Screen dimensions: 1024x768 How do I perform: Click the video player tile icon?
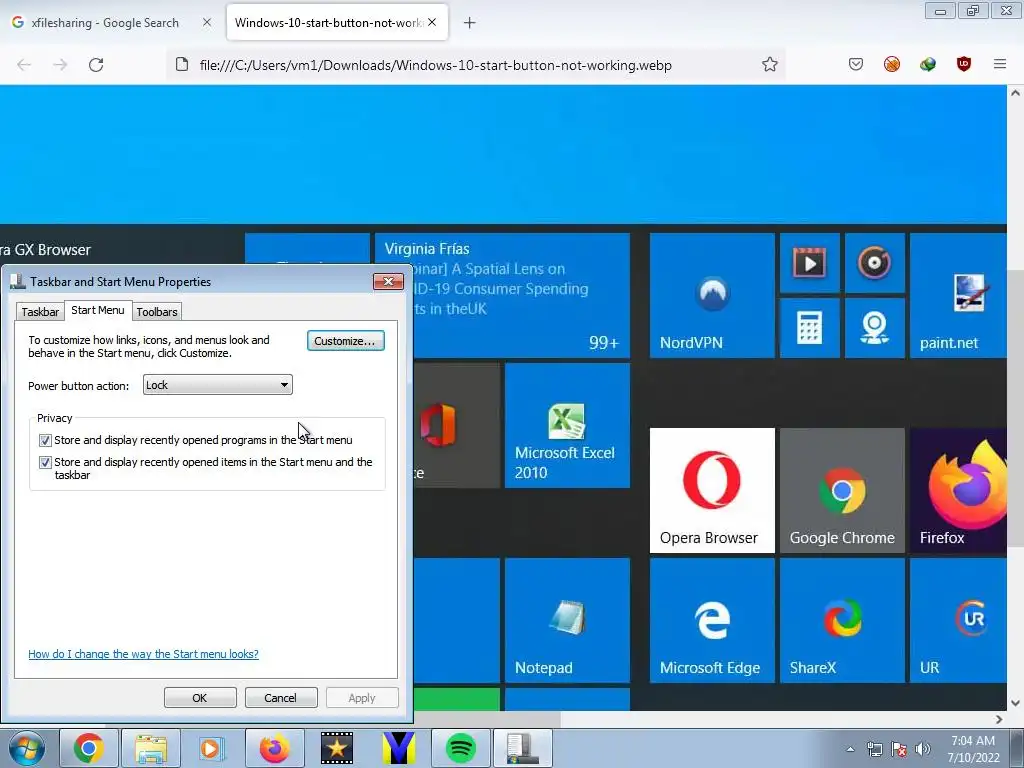pyautogui.click(x=810, y=263)
